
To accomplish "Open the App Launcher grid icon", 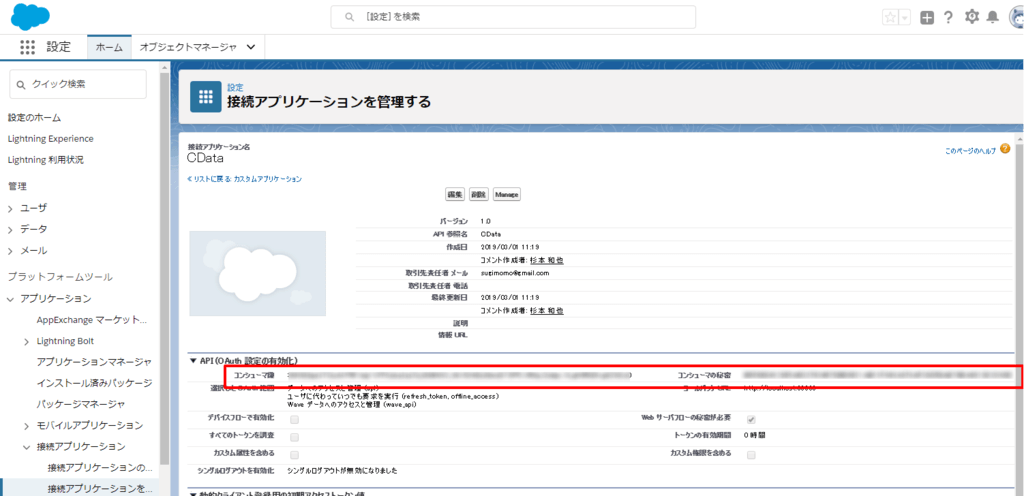I will coord(27,47).
